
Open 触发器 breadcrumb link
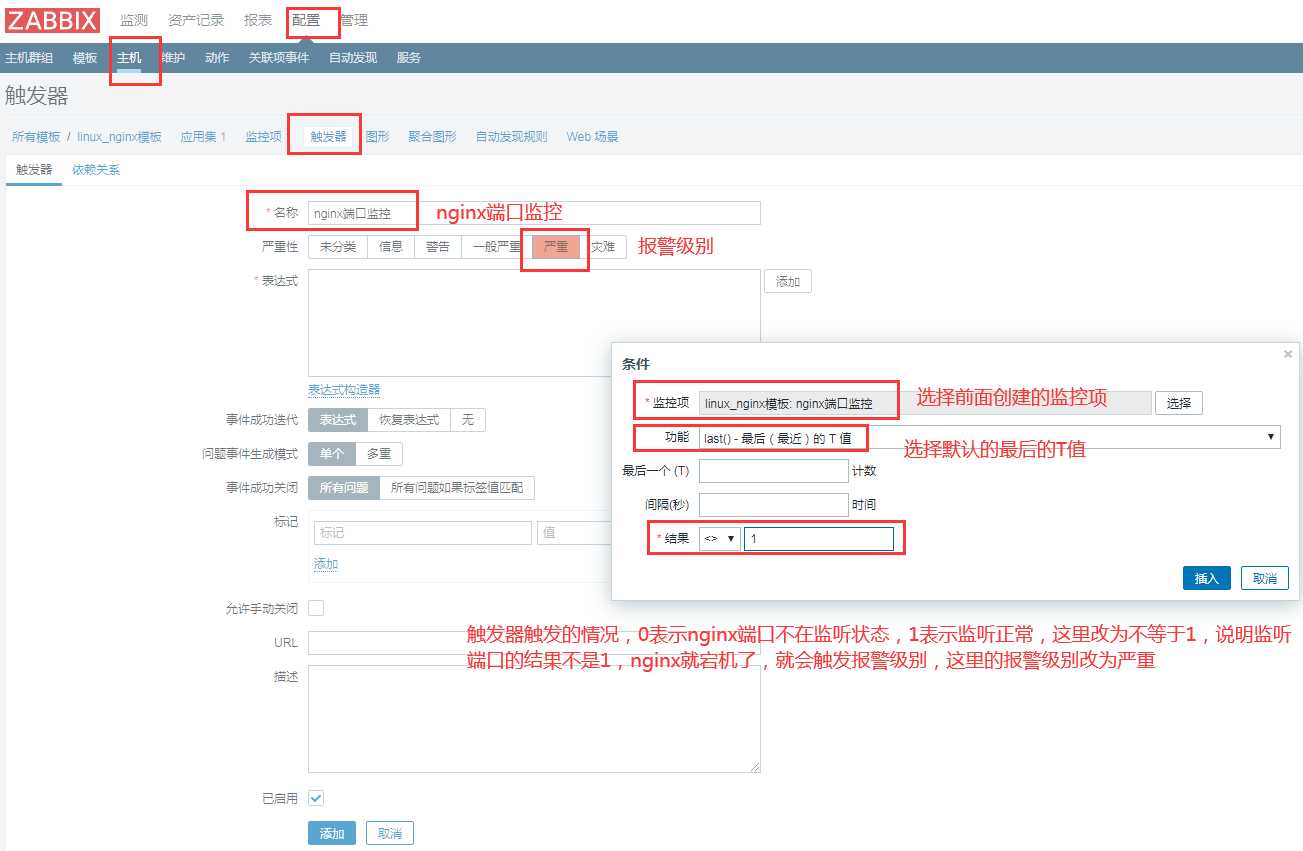(x=329, y=137)
